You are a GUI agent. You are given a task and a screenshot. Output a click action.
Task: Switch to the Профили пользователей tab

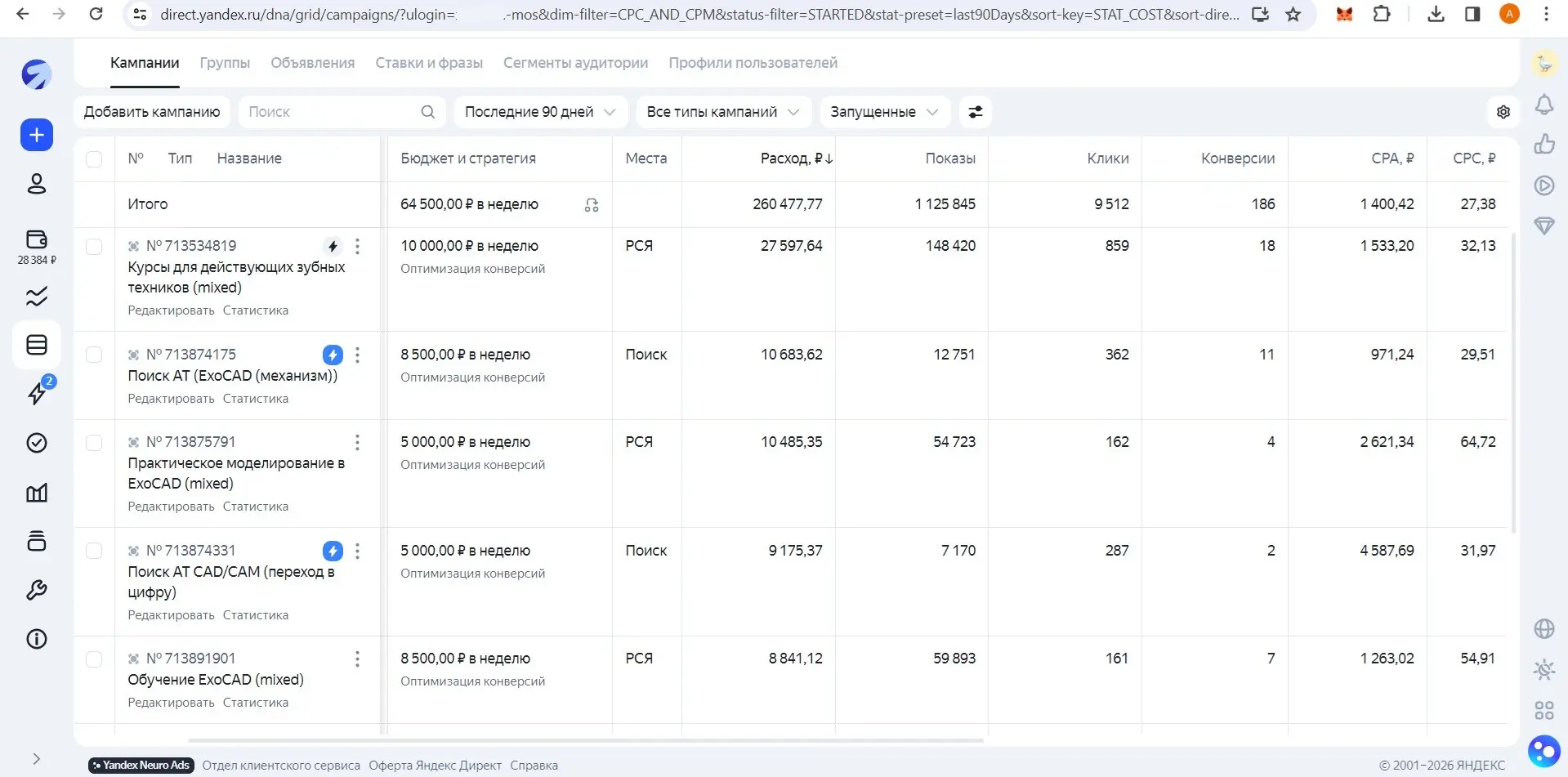(753, 63)
